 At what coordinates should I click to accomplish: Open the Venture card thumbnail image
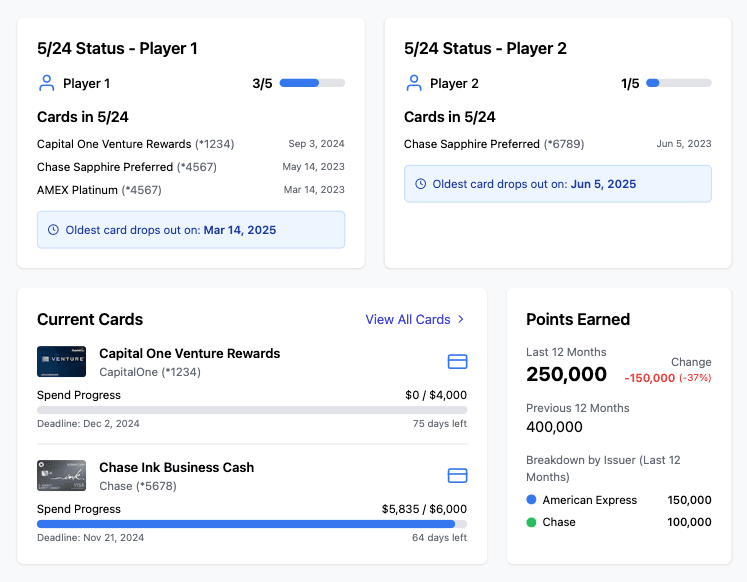pyautogui.click(x=61, y=361)
